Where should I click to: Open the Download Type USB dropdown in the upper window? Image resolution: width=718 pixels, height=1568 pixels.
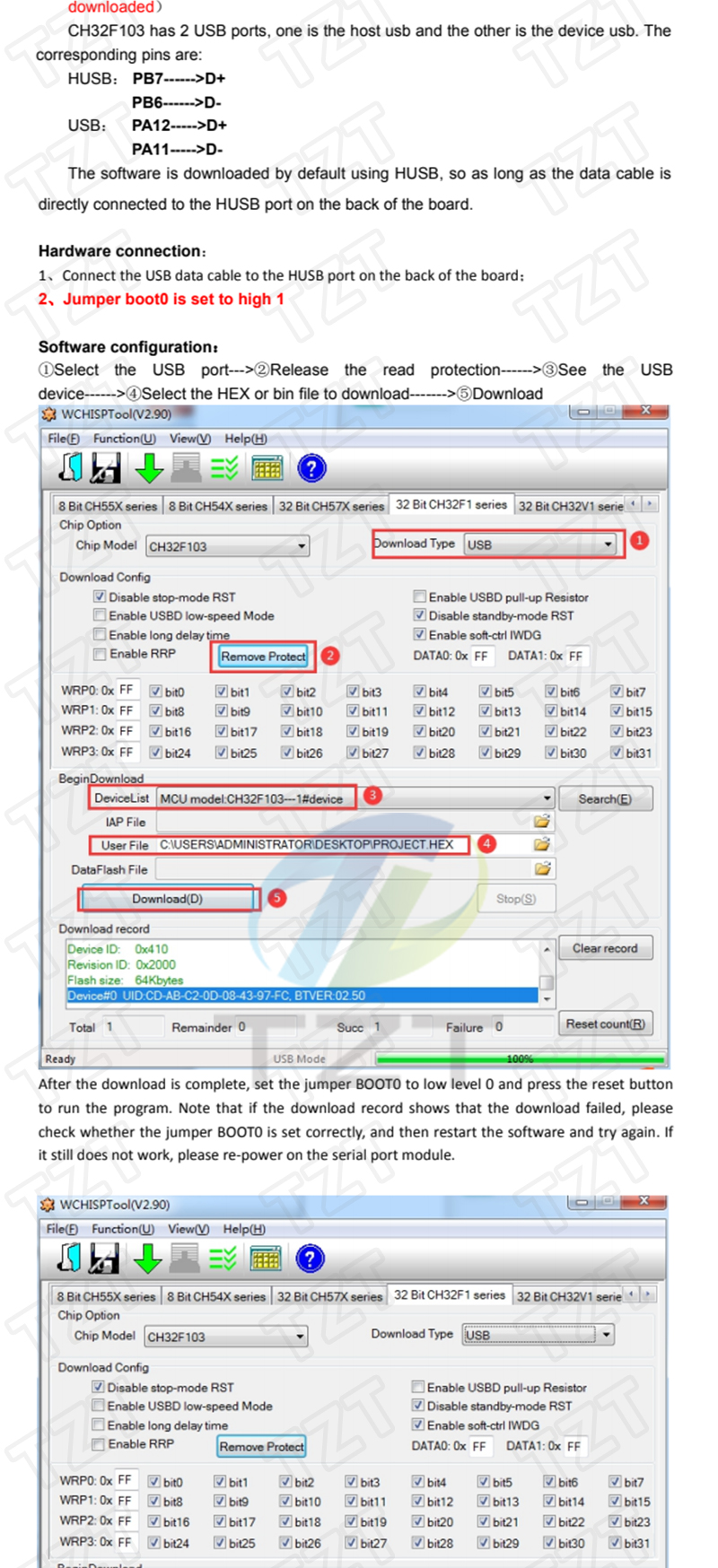tap(608, 544)
